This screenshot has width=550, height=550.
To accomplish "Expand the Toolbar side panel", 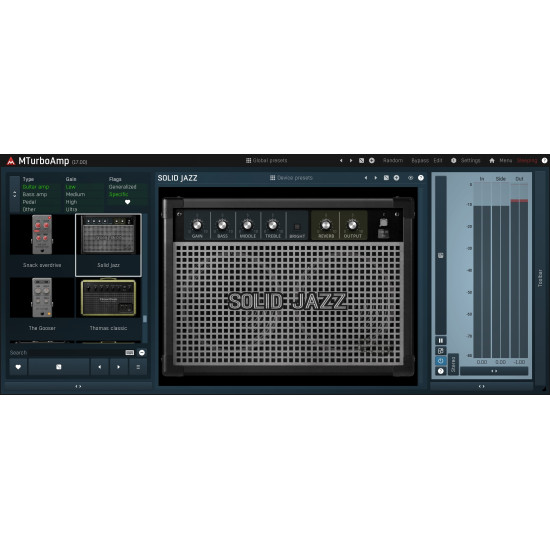I will 541,278.
